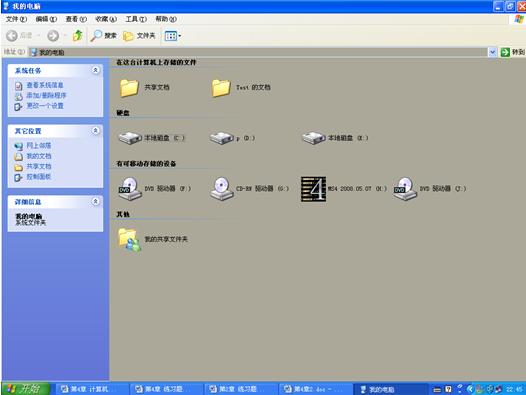
Task: Select the D: drive icon
Action: (221, 138)
